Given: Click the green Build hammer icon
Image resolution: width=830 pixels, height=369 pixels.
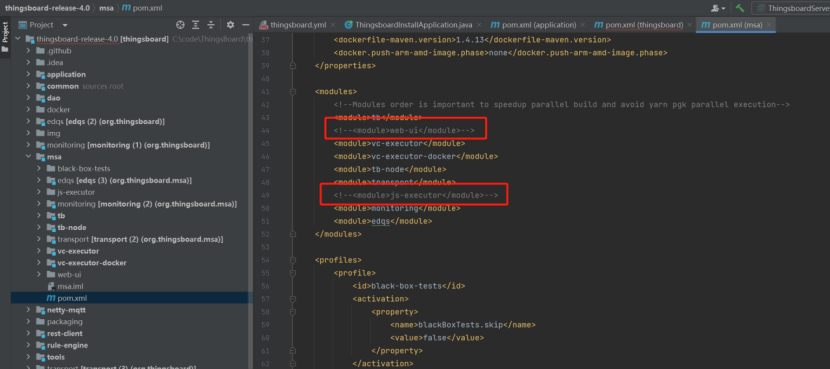Looking at the screenshot, I should coord(741,8).
